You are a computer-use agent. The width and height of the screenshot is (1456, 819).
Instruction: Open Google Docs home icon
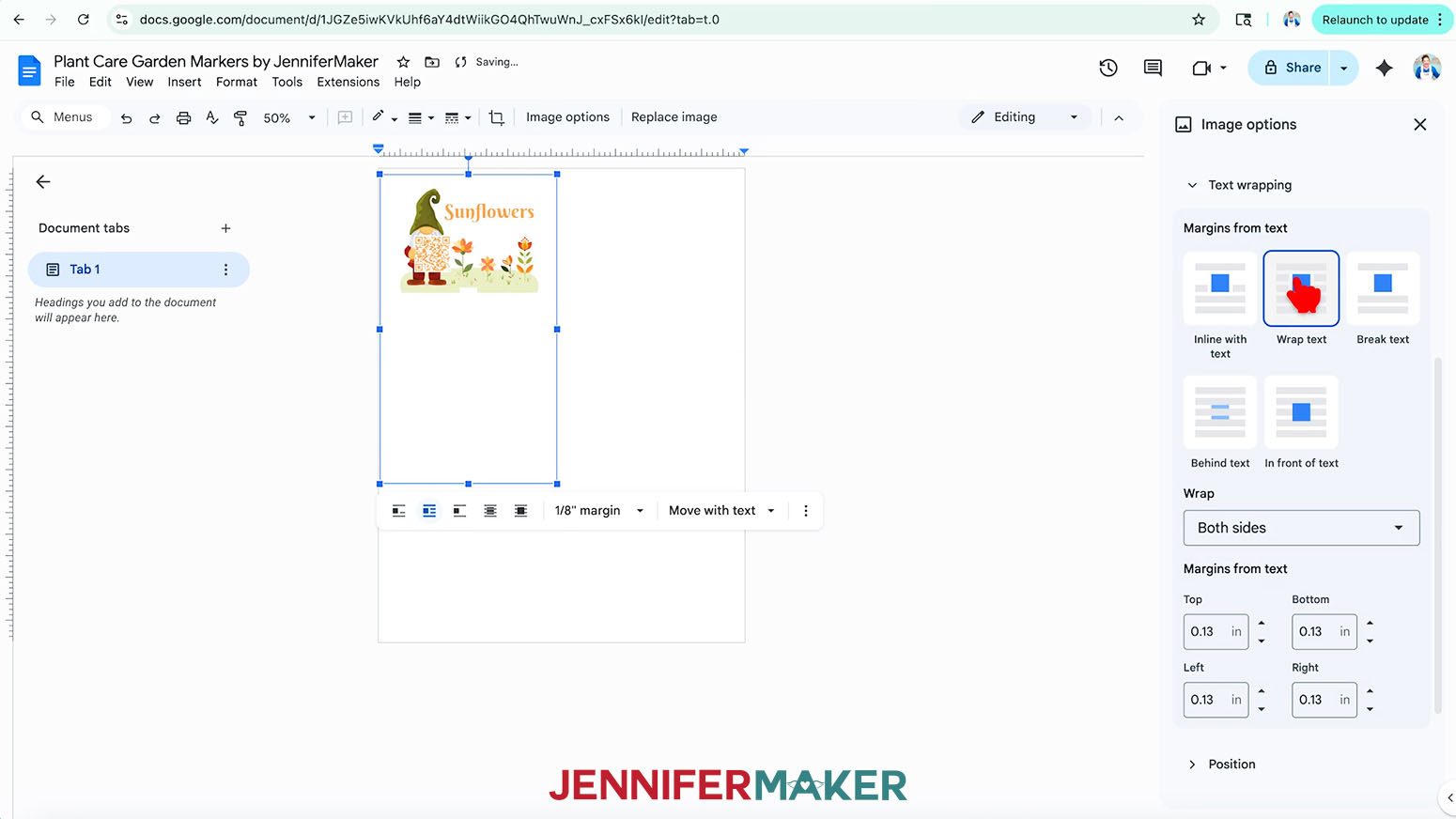(30, 70)
